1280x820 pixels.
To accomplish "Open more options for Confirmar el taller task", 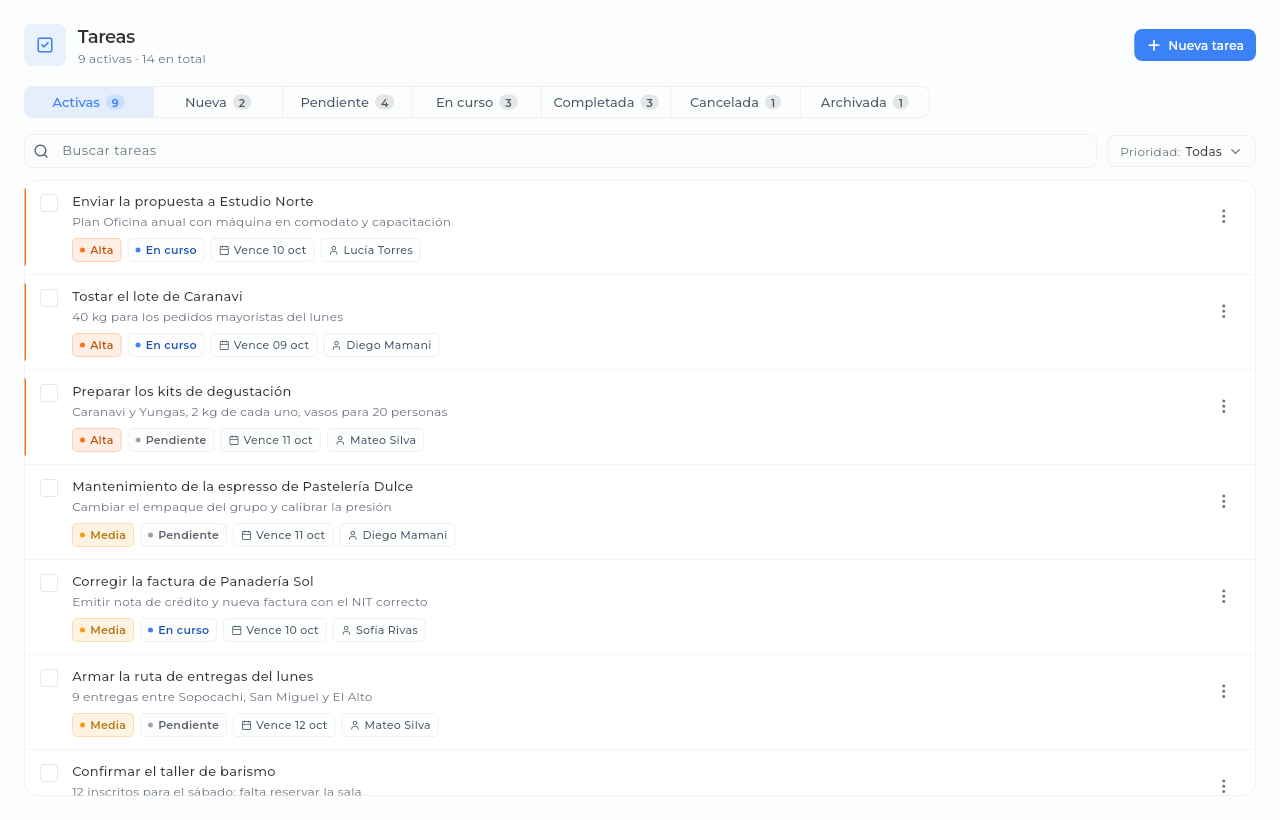I will (1223, 786).
